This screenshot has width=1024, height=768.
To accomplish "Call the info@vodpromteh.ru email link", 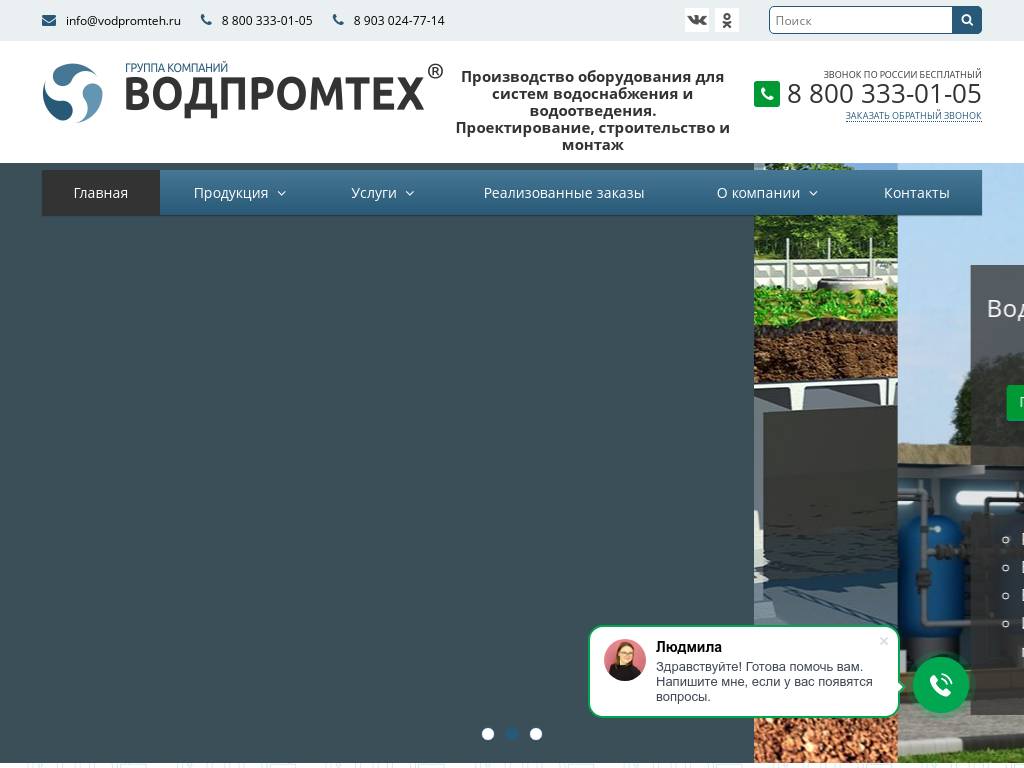I will click(122, 19).
